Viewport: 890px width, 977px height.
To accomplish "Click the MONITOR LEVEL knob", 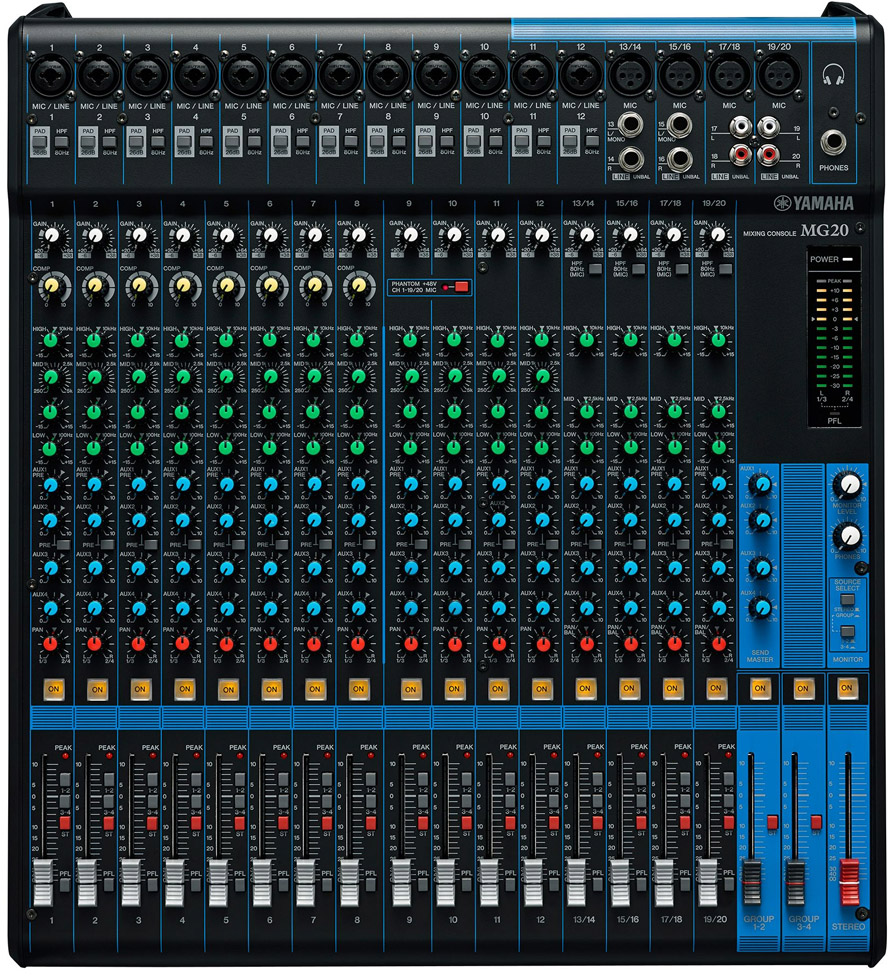I will pos(849,485).
